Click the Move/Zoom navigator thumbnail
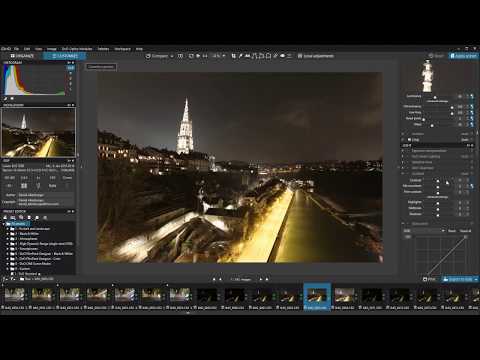Viewport: 480px width, 360px height. 38,132
